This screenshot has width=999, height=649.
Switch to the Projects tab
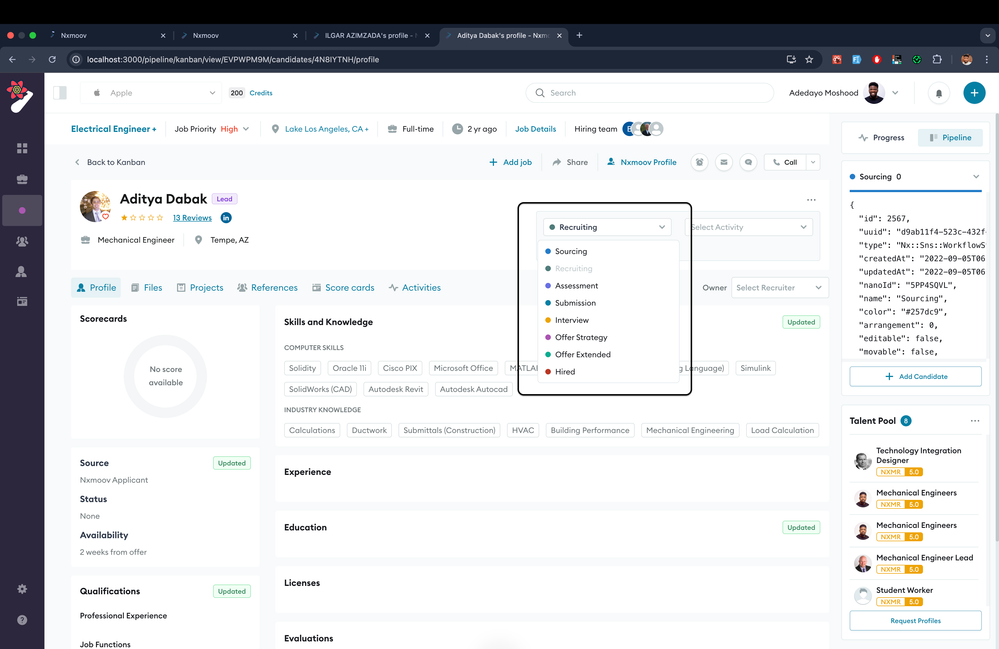pyautogui.click(x=200, y=288)
